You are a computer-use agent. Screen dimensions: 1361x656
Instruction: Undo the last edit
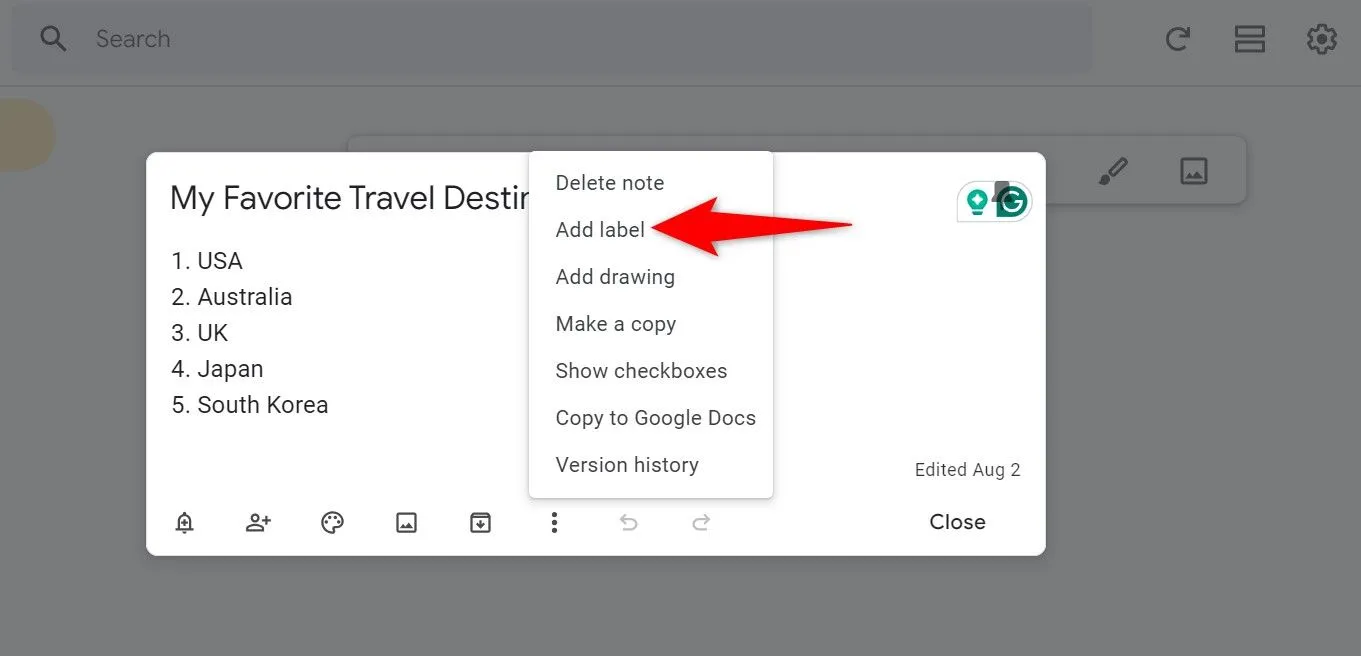click(x=628, y=522)
